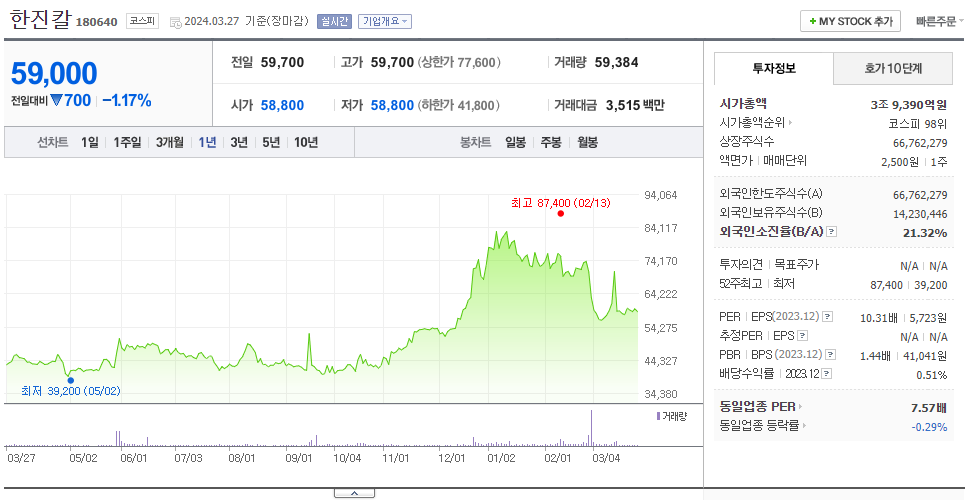The height and width of the screenshot is (500, 968).
Task: Select the 1년 line chart period
Action: [207, 143]
